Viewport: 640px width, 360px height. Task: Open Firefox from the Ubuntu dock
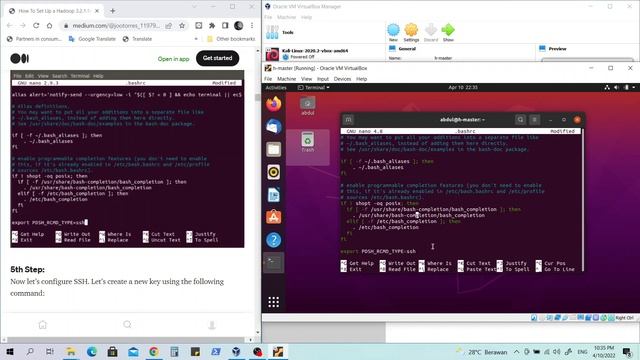coord(273,104)
